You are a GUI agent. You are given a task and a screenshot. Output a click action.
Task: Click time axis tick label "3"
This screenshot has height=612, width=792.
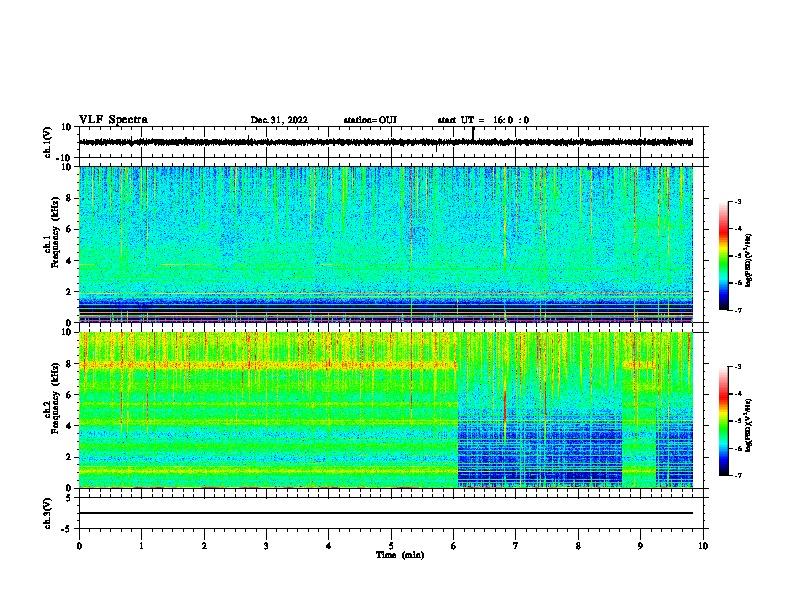pos(266,546)
